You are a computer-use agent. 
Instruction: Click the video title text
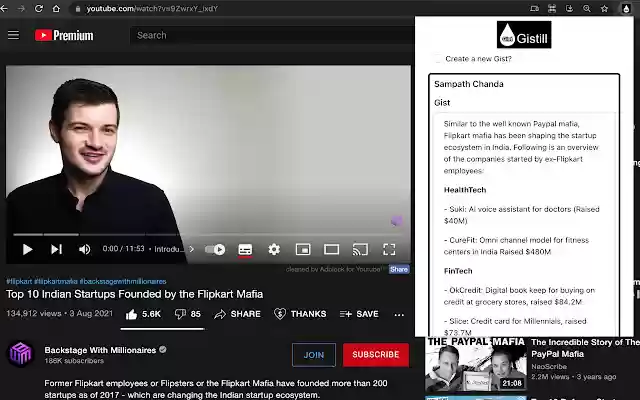(x=134, y=294)
